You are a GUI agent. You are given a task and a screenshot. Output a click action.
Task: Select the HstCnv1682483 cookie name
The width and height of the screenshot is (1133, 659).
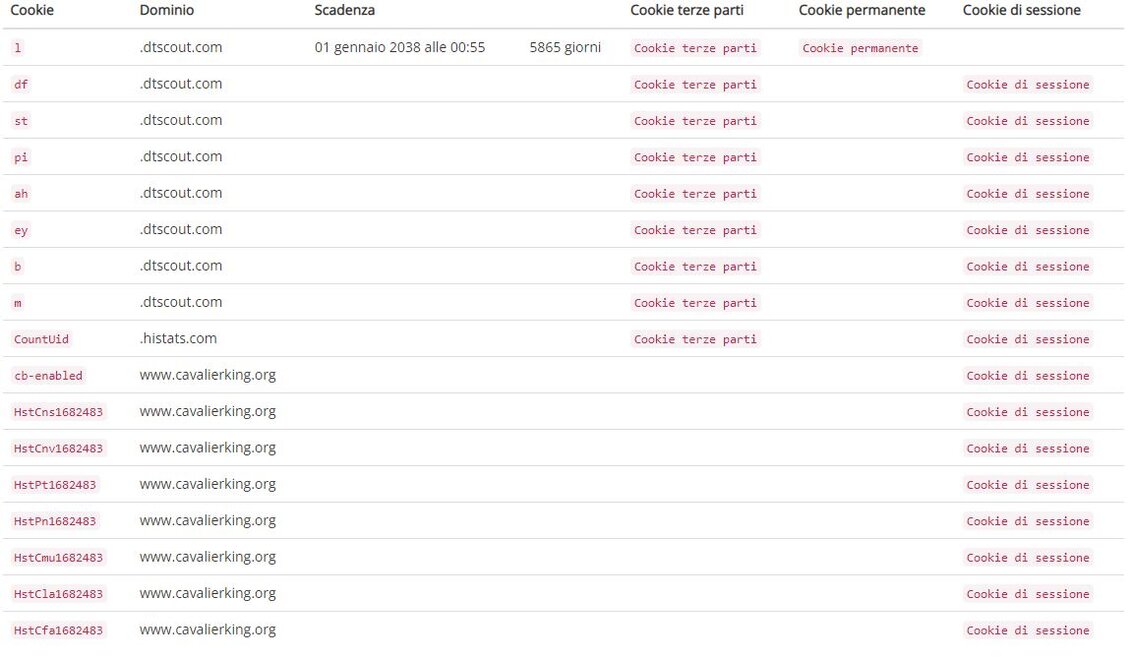(x=59, y=448)
